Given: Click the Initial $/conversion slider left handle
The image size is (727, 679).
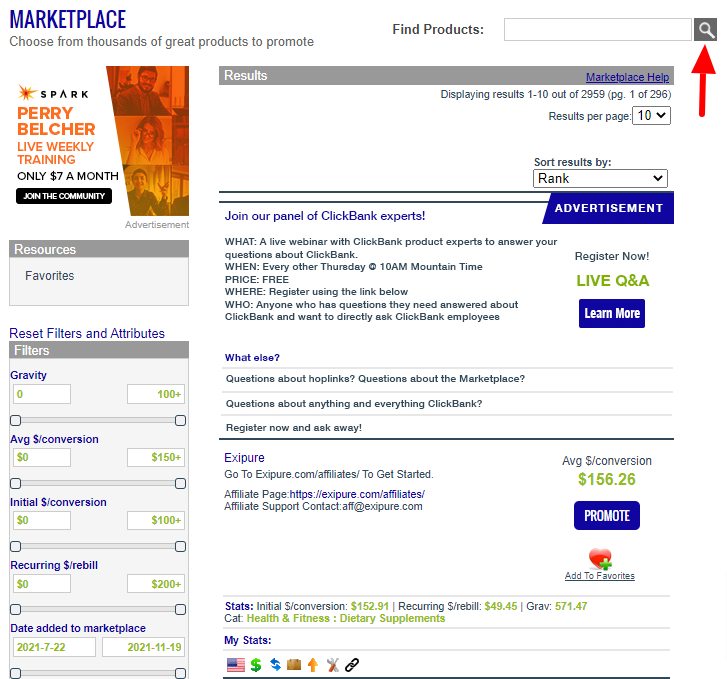Looking at the screenshot, I should [x=15, y=546].
